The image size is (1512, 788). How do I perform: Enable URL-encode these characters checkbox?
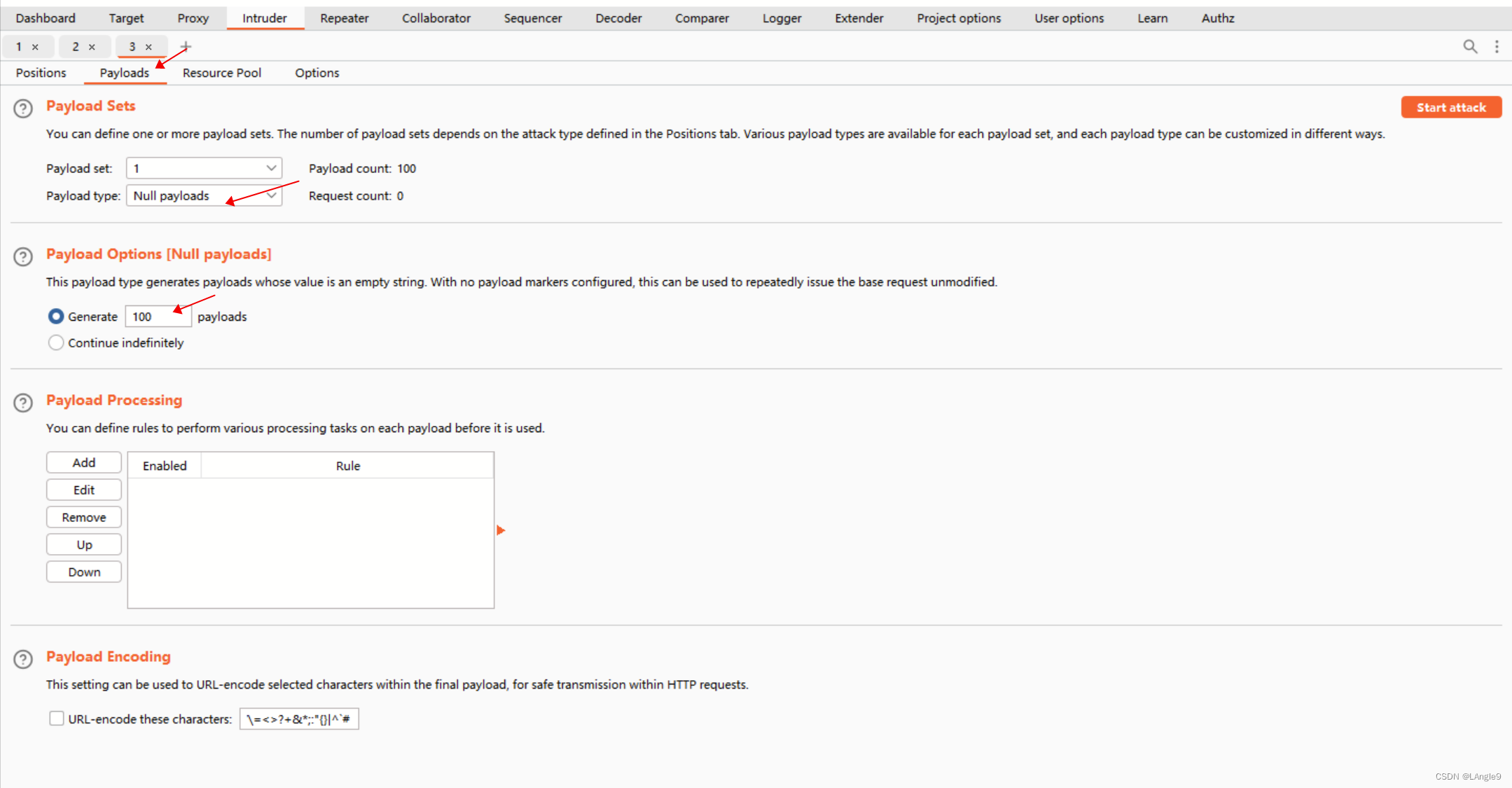tap(57, 719)
